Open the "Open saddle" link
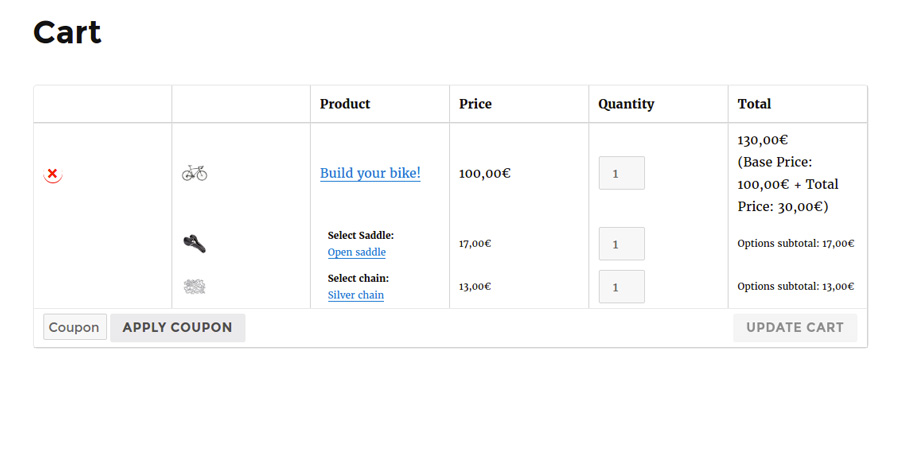The width and height of the screenshot is (900, 450). [356, 252]
